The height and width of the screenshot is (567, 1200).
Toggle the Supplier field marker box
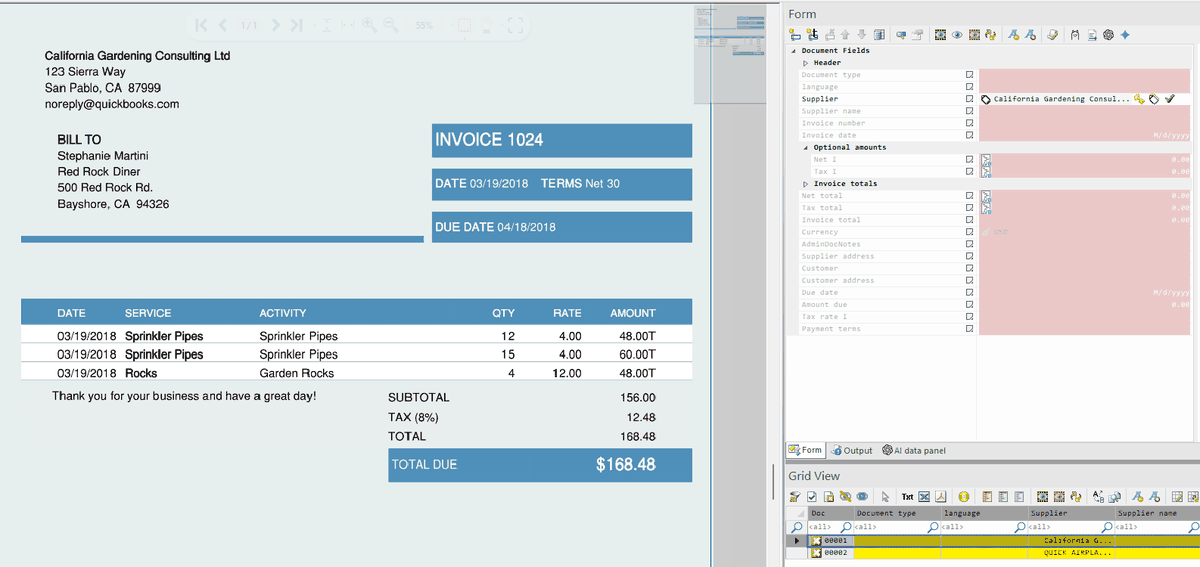click(x=969, y=99)
